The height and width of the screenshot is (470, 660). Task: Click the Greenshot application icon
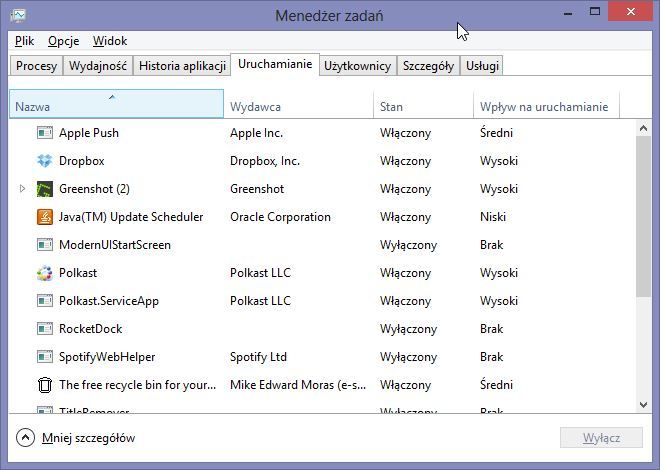pos(45,189)
